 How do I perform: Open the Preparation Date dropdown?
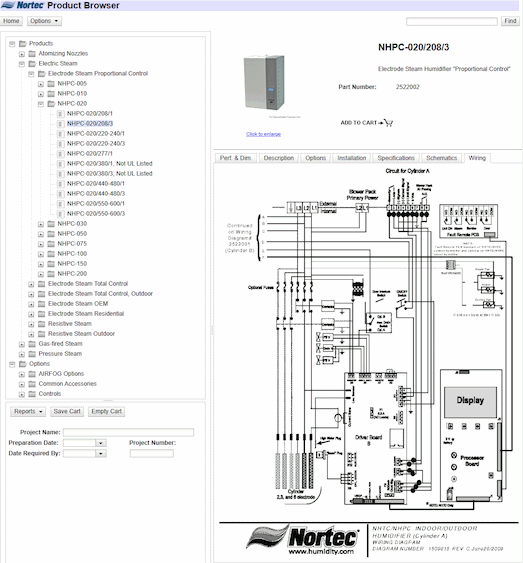point(101,443)
